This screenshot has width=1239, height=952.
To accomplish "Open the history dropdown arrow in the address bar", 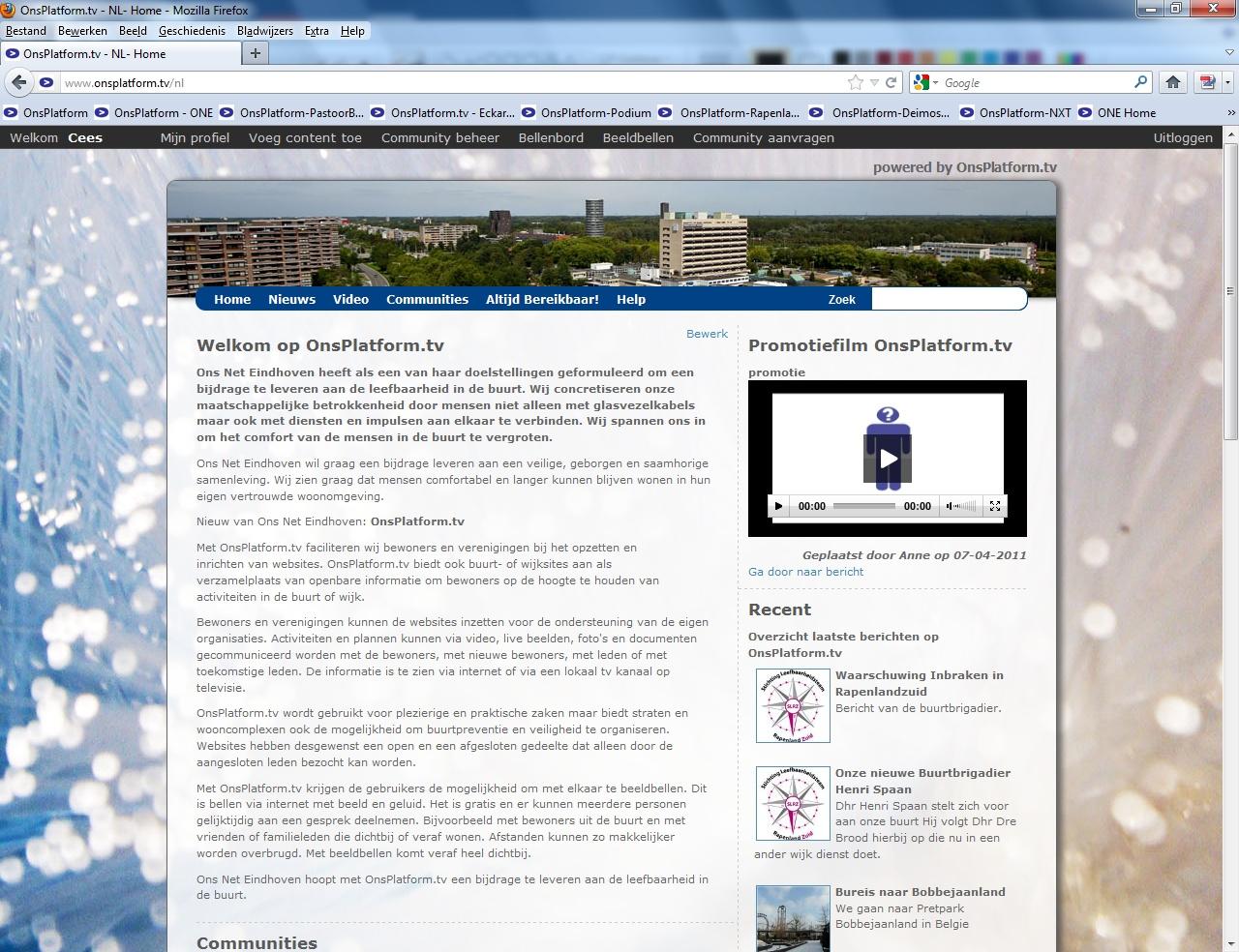I will (x=874, y=83).
